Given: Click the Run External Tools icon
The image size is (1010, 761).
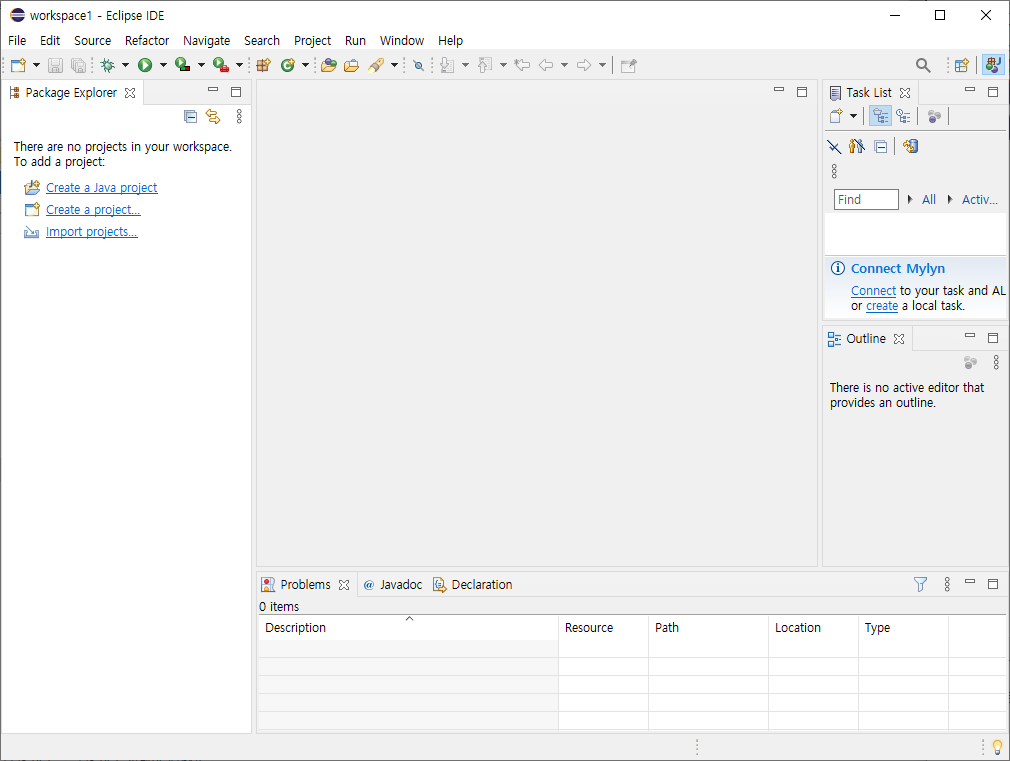Looking at the screenshot, I should (221, 65).
